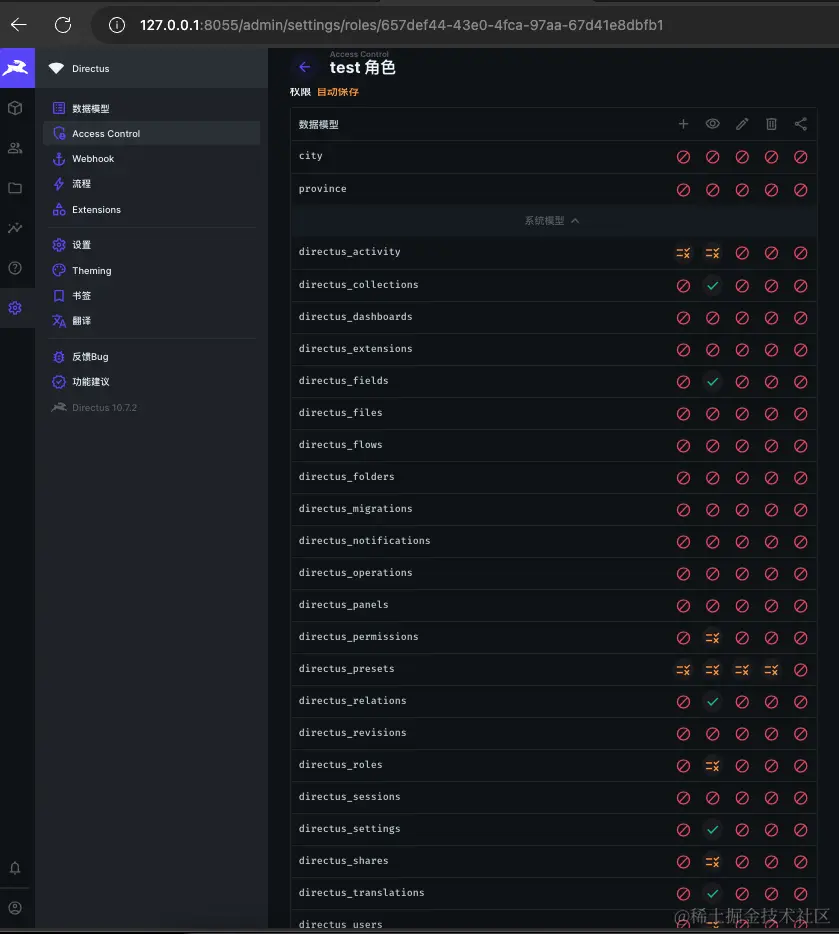This screenshot has height=934, width=839.
Task: Toggle update permission for province
Action: [741, 189]
